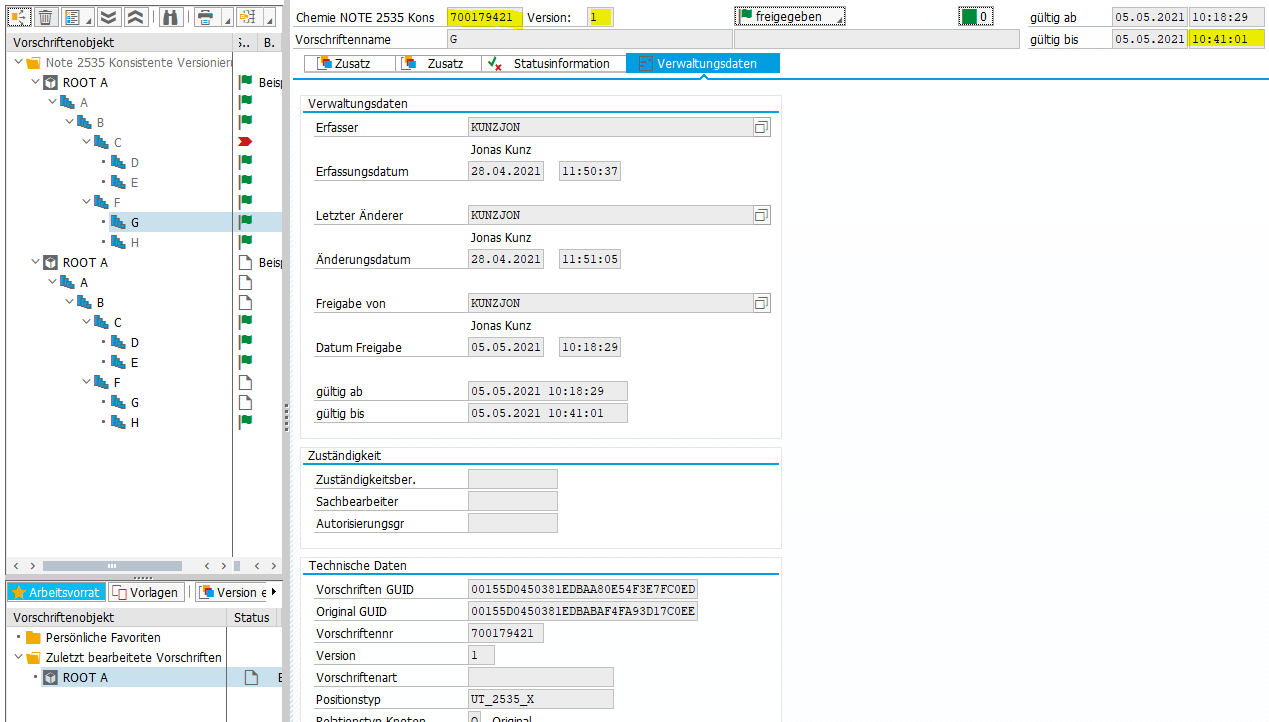
Task: Click value-help icon beside the Erfasser field
Action: click(x=761, y=128)
